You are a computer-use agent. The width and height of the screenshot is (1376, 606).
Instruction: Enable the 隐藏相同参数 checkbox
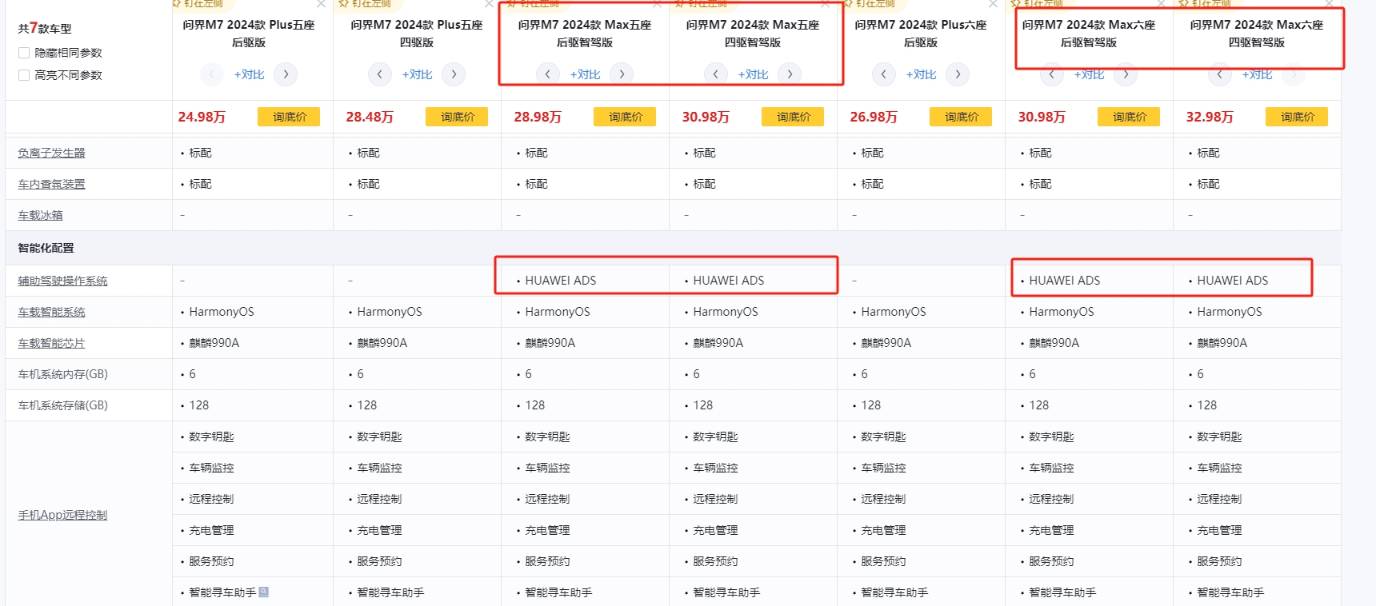24,53
